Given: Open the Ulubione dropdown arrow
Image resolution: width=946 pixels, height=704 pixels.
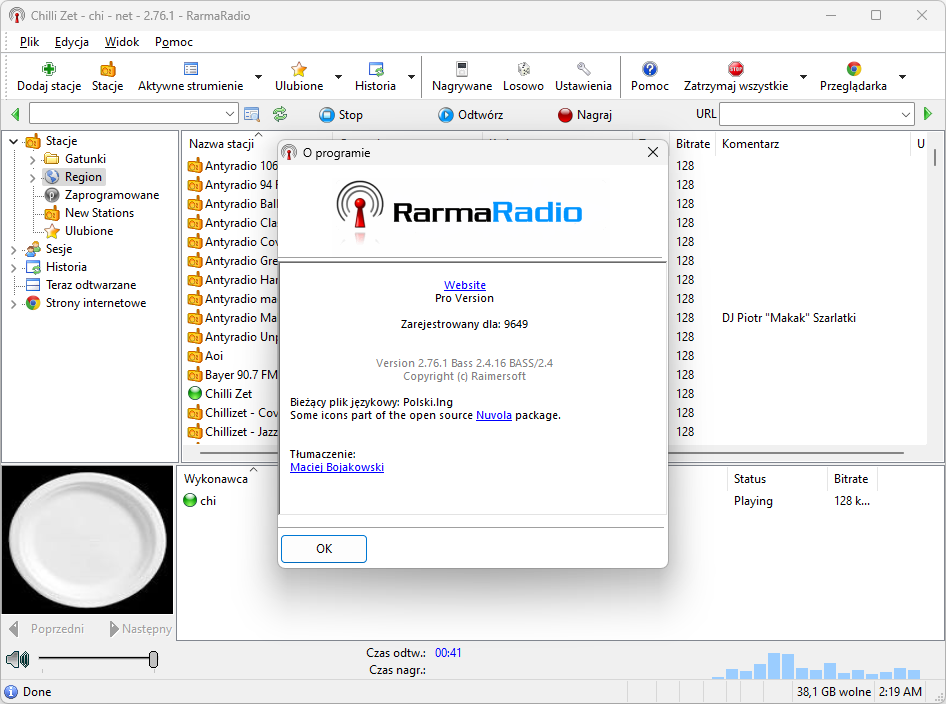Looking at the screenshot, I should 338,77.
